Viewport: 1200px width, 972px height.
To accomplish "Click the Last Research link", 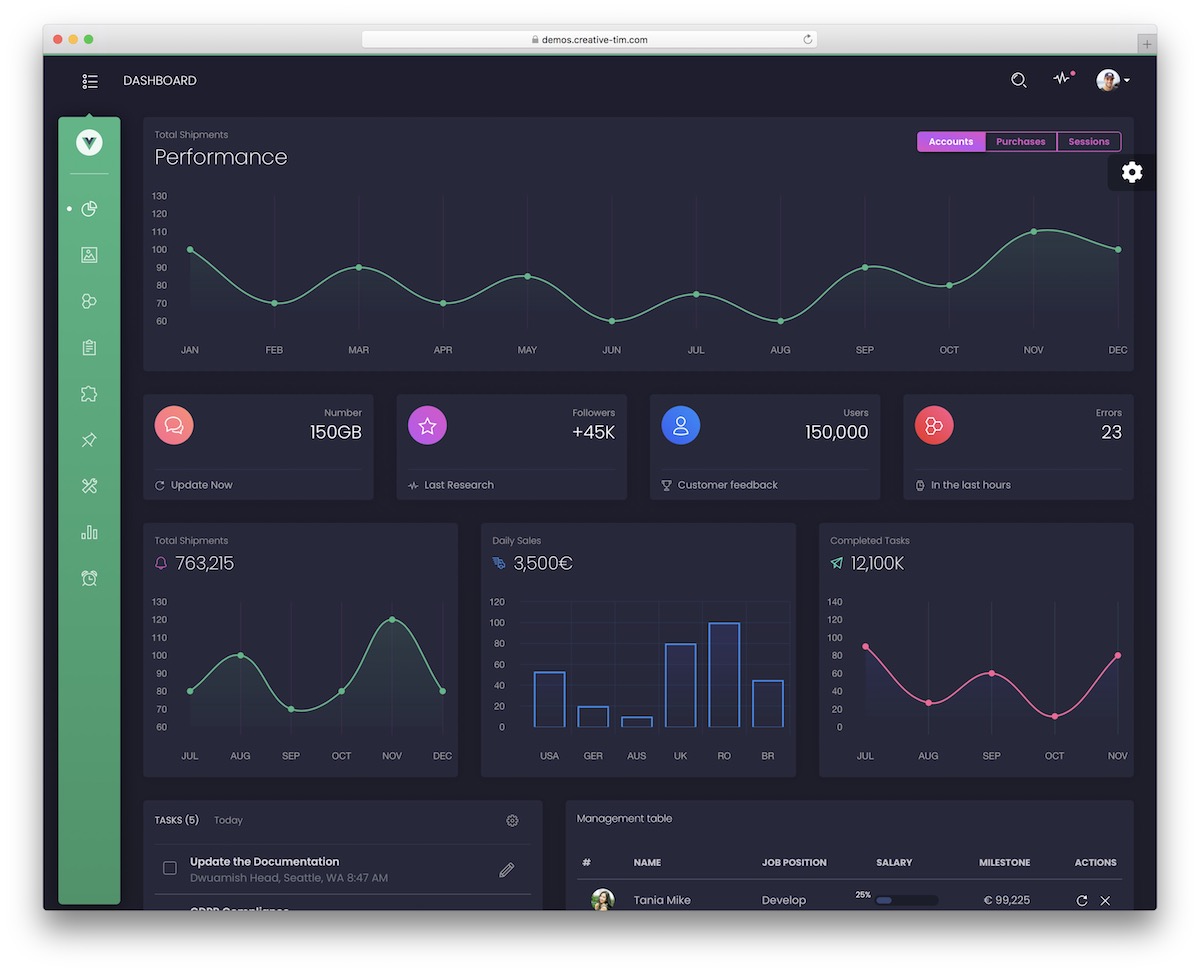I will tap(451, 485).
